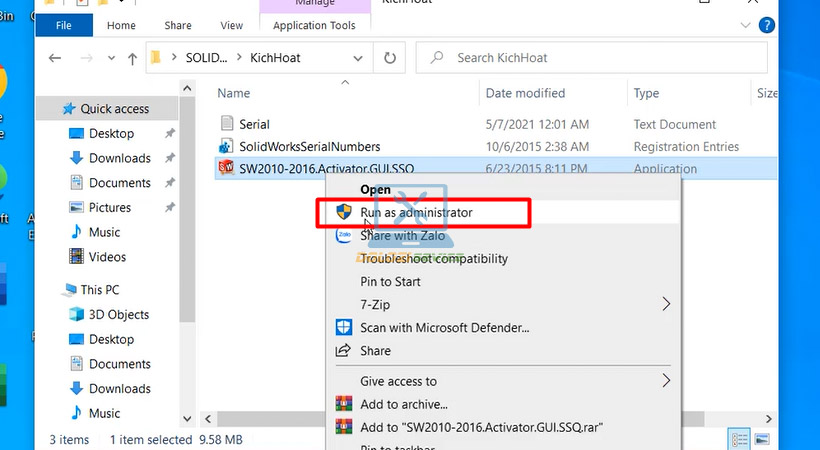Image resolution: width=820 pixels, height=450 pixels.
Task: Switch to the Home ribbon tab
Action: click(x=121, y=25)
